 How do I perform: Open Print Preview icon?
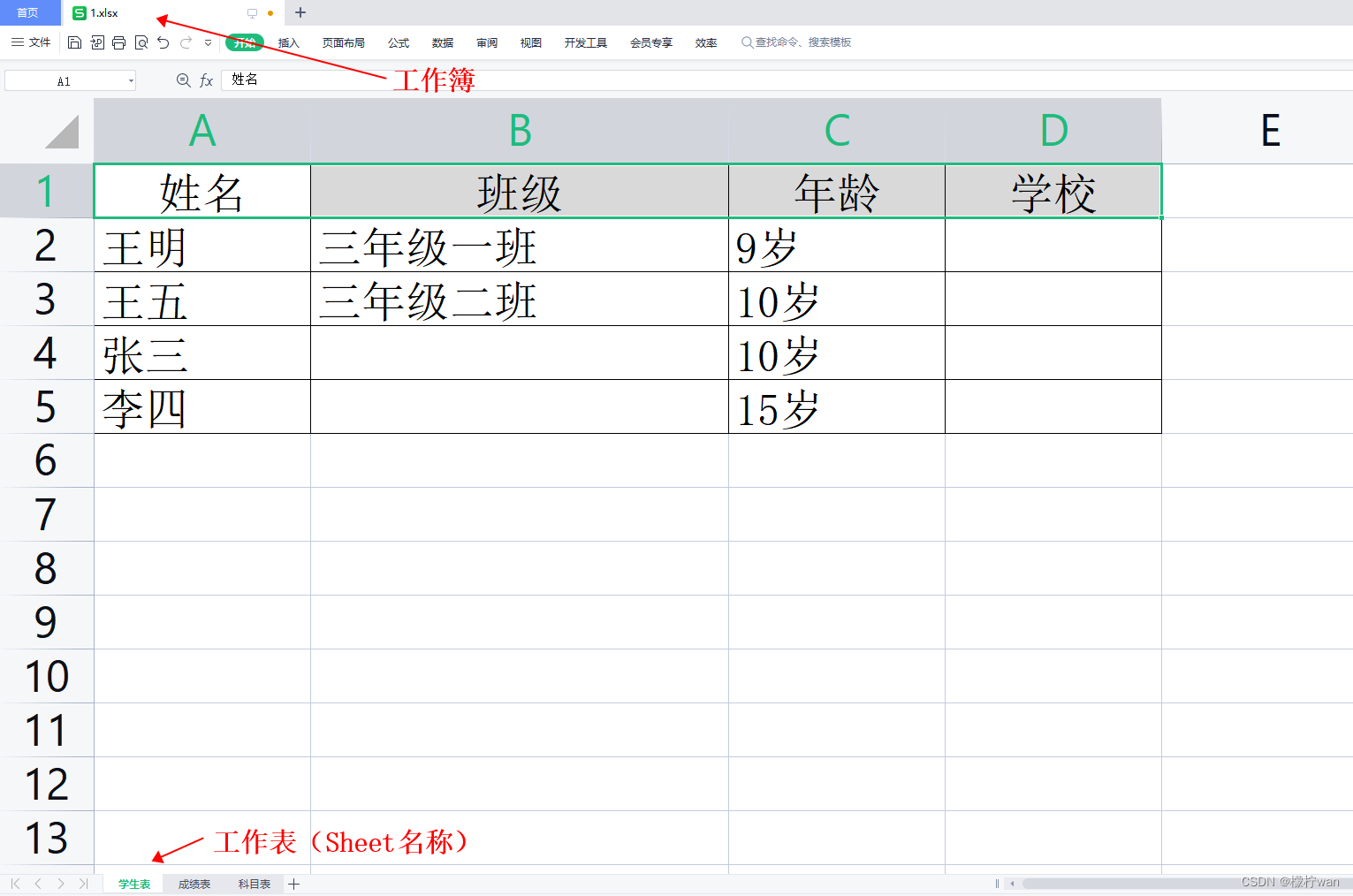(x=141, y=42)
